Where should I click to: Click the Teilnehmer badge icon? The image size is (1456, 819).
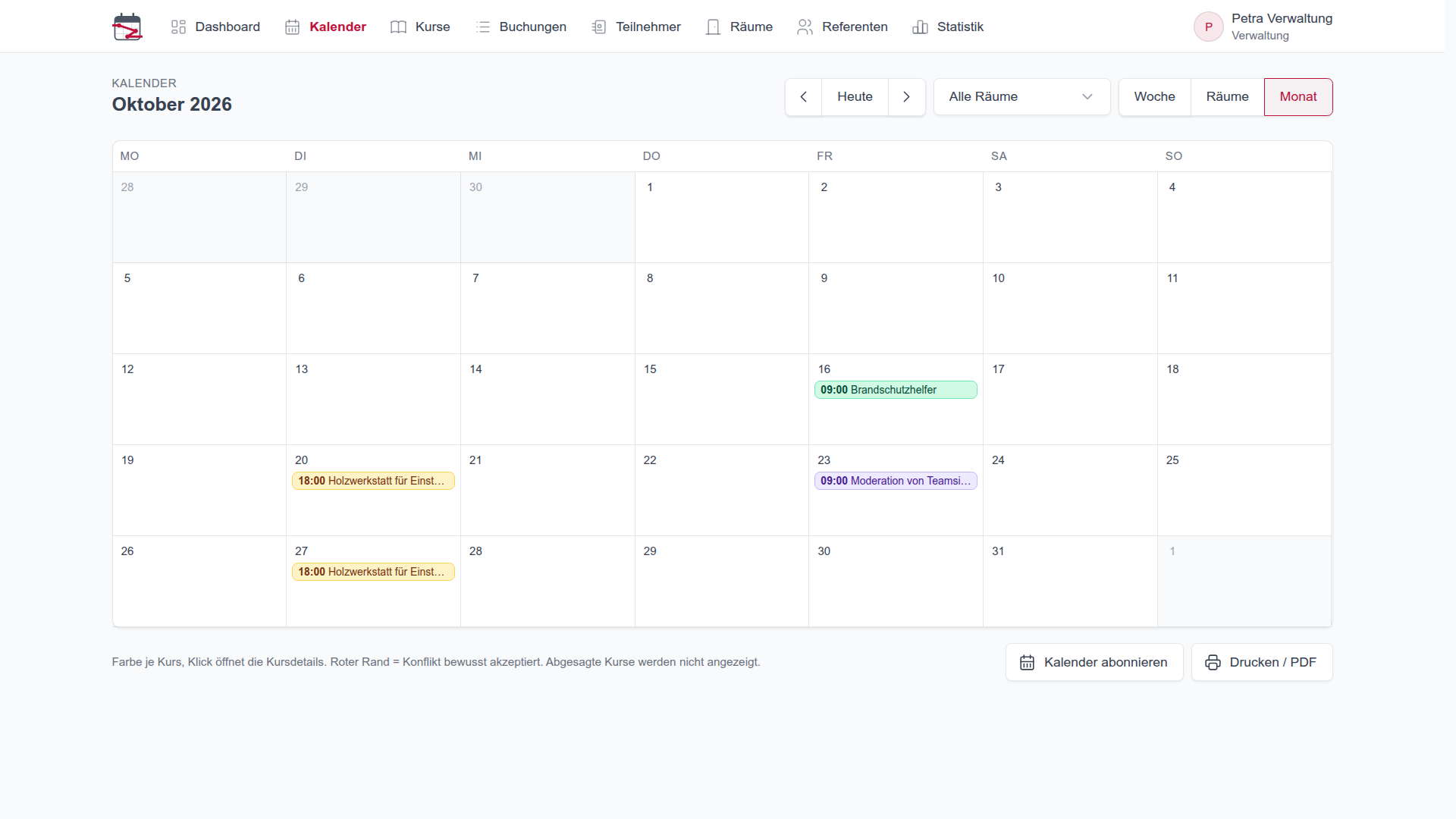599,27
